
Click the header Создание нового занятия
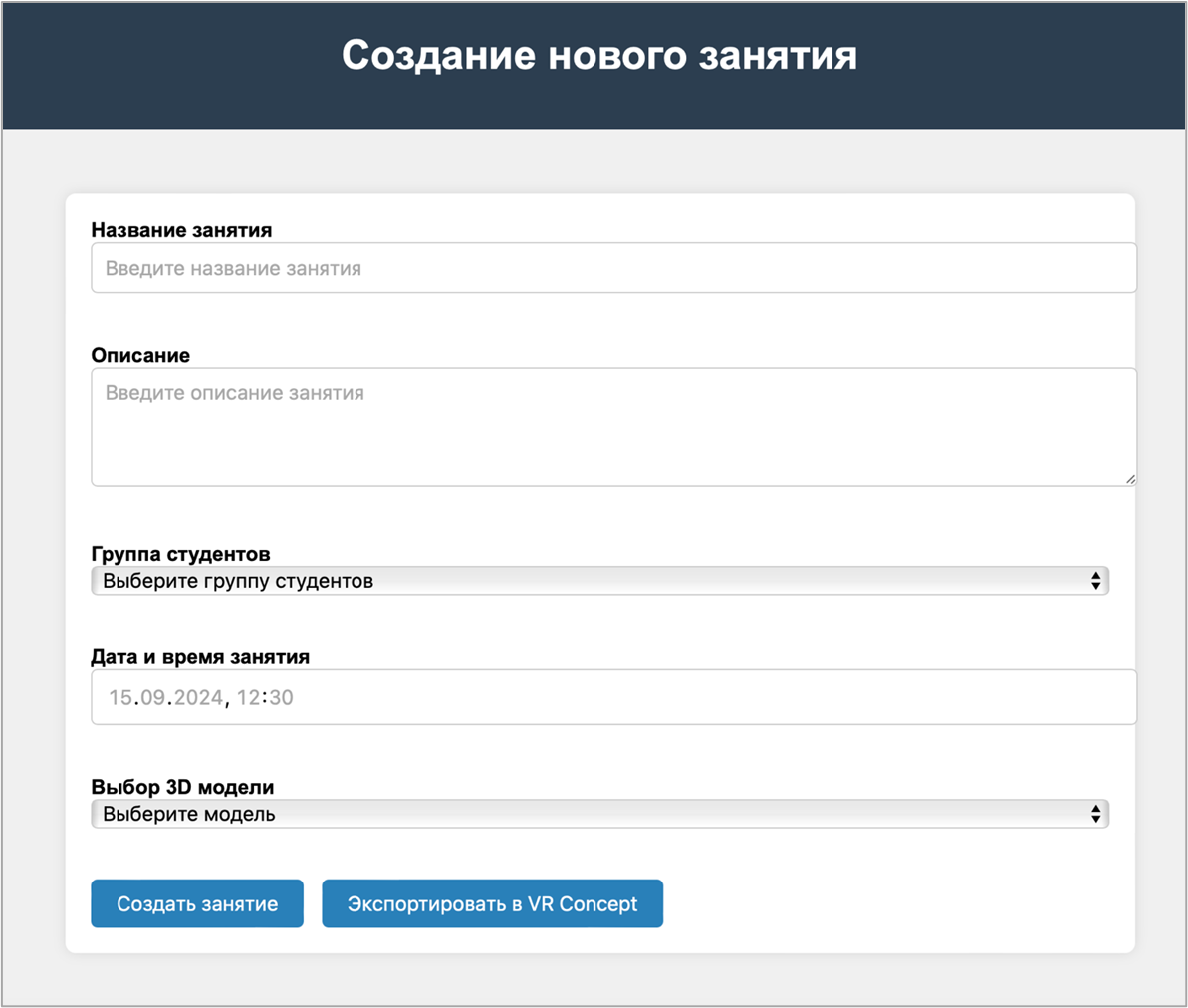coord(598,55)
